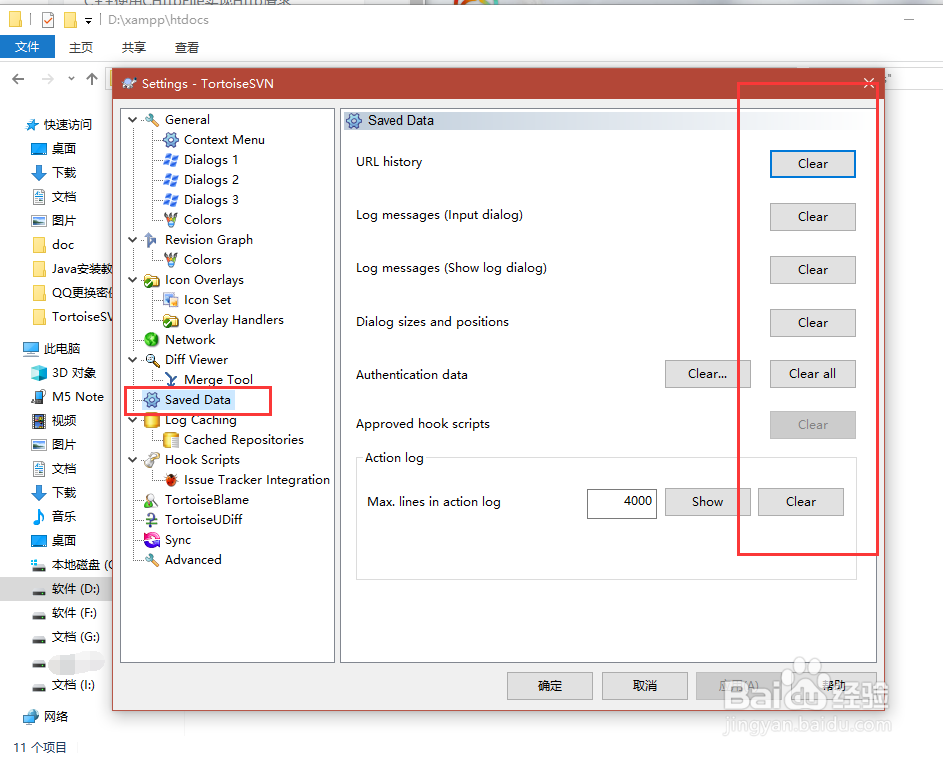Clear Log messages (Show log dialog)
Screen dimensions: 943x758
tap(812, 270)
